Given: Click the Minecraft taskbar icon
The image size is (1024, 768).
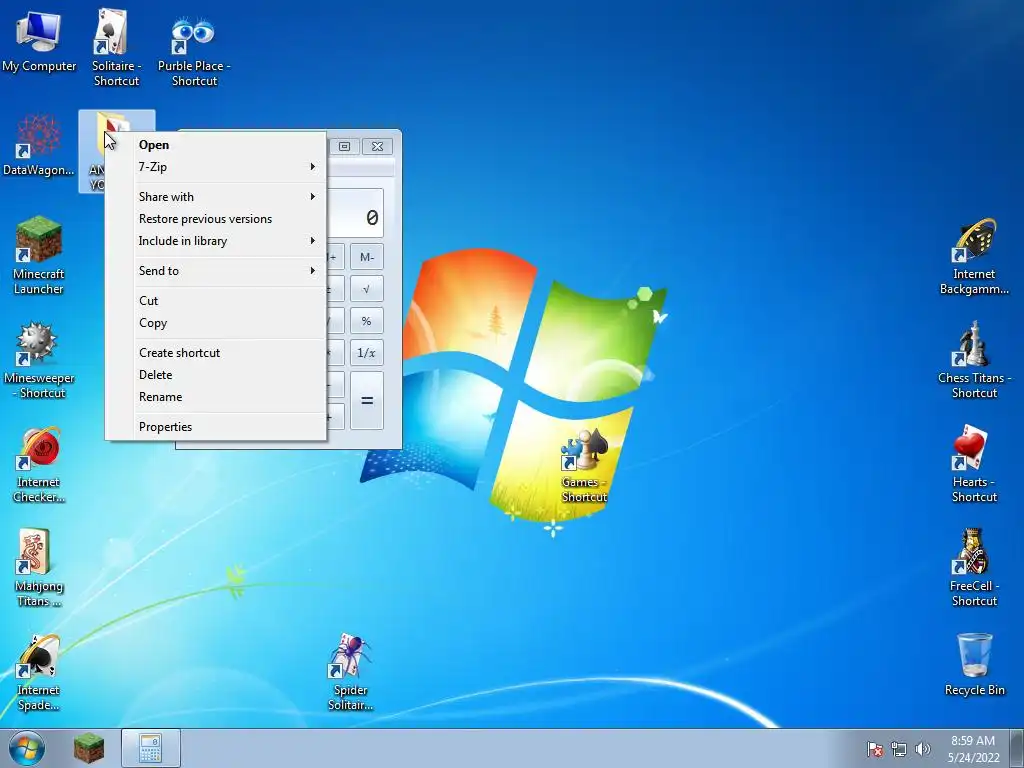Looking at the screenshot, I should (x=89, y=748).
